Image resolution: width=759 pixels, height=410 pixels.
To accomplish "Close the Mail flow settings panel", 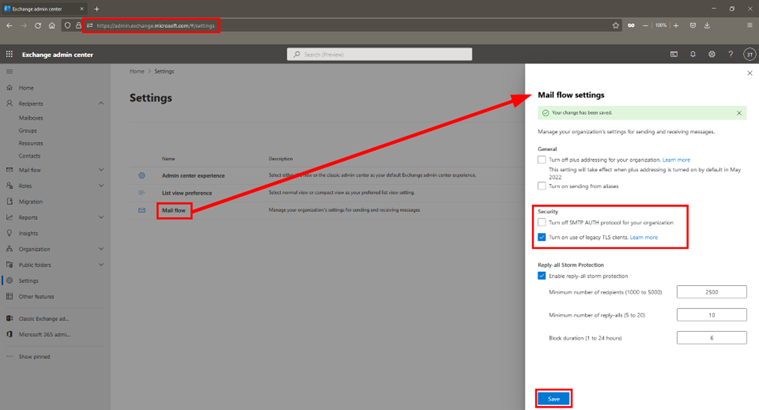I will point(749,73).
